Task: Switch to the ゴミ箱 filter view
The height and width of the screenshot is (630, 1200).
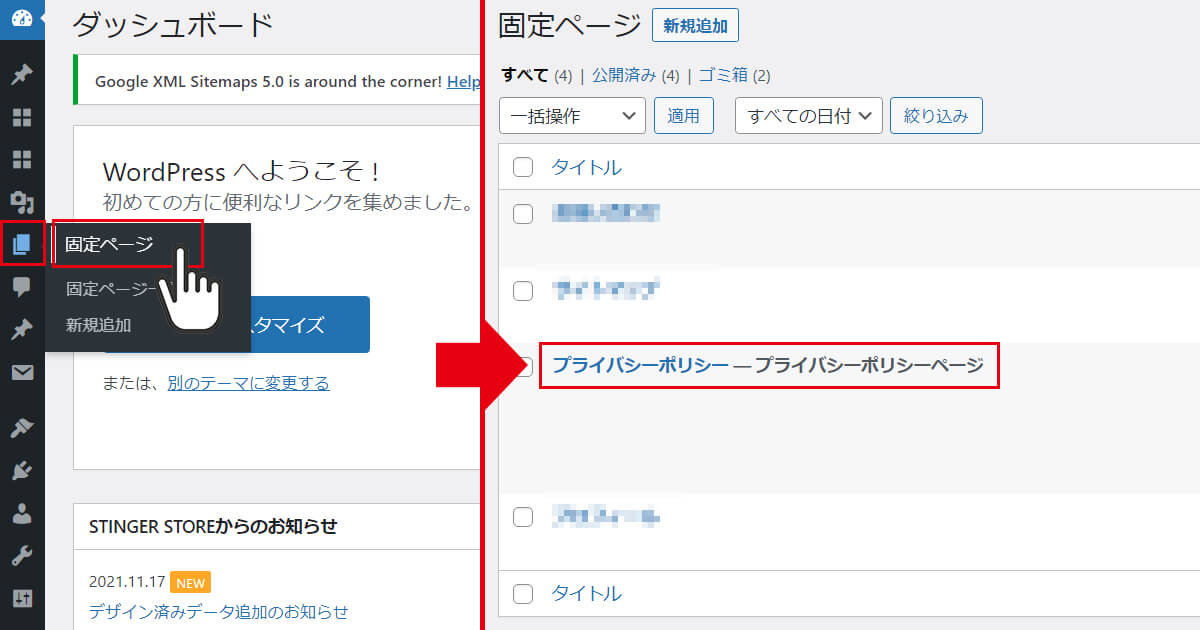Action: click(720, 75)
